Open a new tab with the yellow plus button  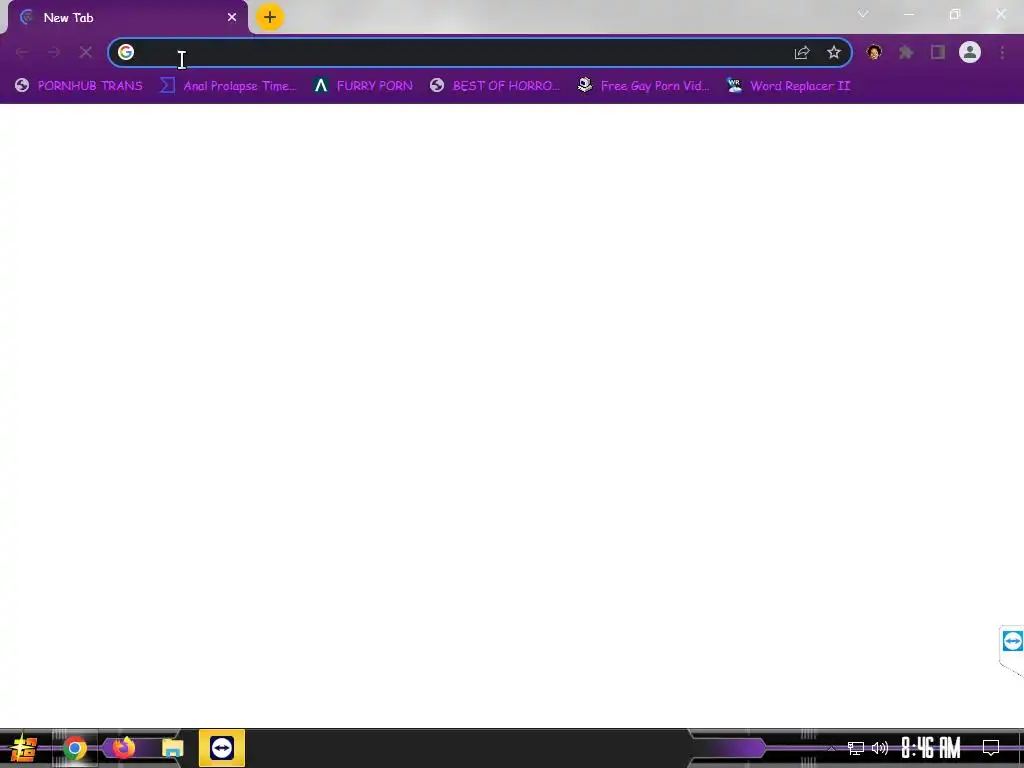tap(270, 17)
